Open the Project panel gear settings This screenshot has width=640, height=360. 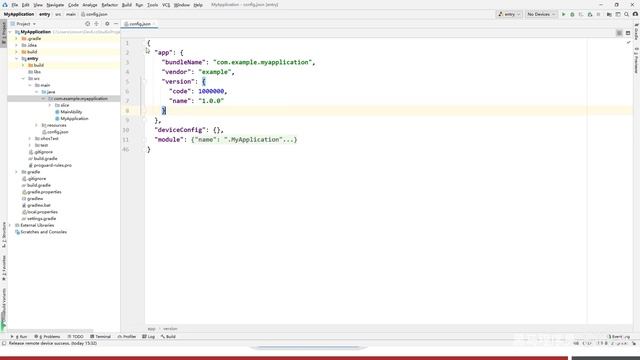point(107,24)
